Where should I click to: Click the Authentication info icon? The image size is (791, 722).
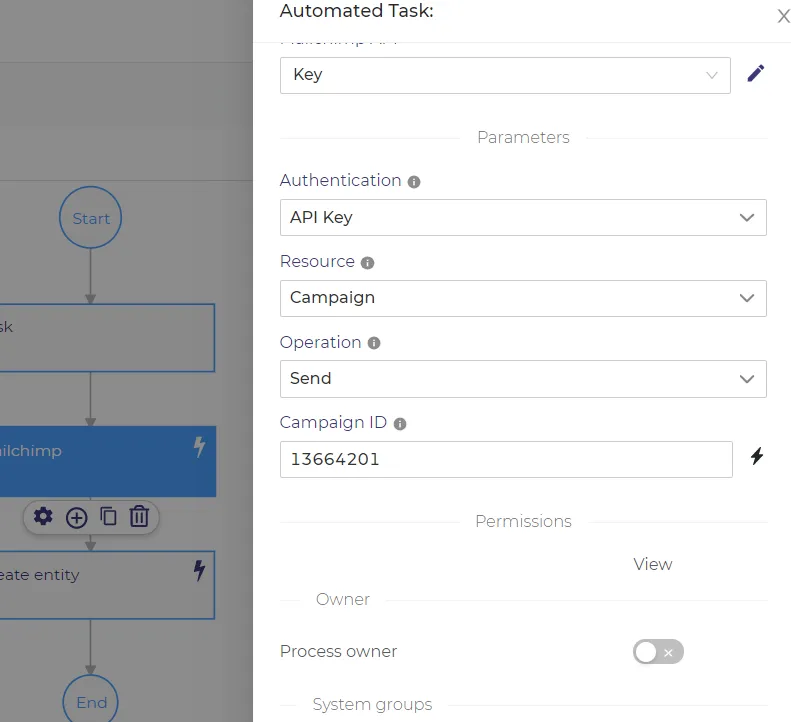click(x=414, y=182)
